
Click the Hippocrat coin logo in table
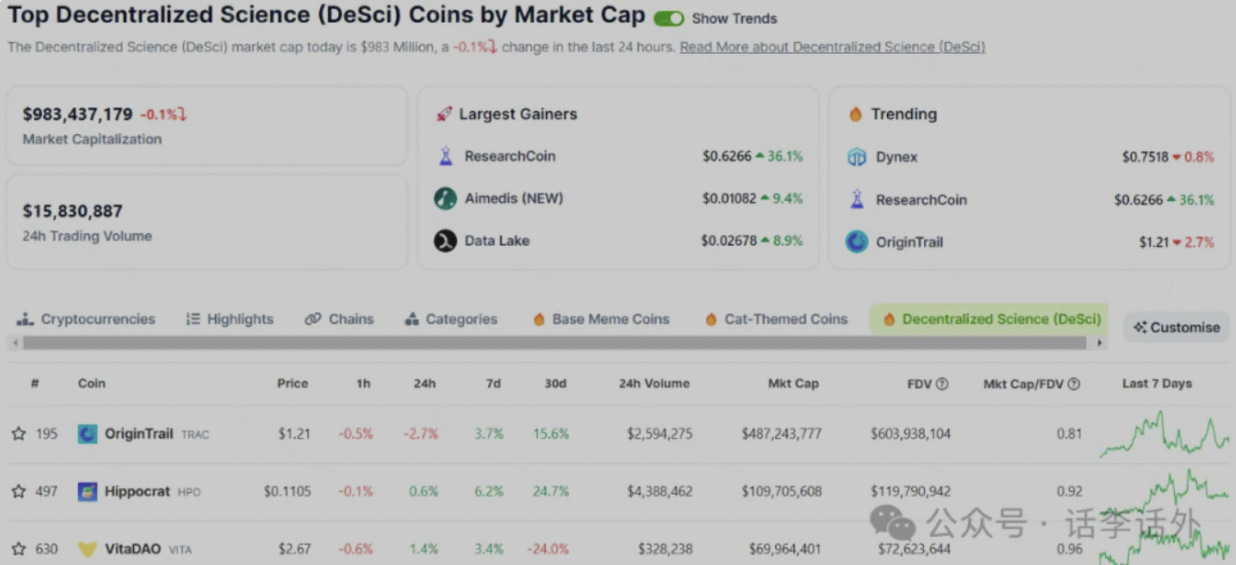tap(88, 492)
